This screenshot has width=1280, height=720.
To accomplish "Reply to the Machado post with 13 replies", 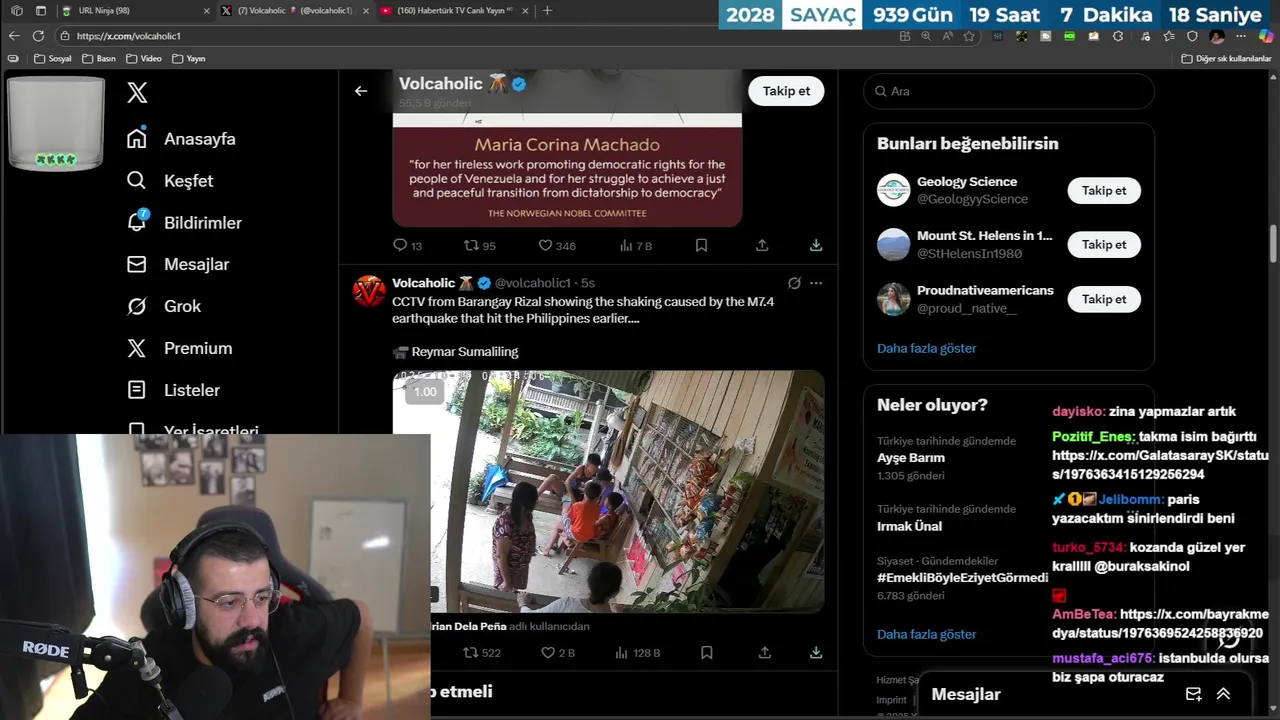I will tap(407, 245).
